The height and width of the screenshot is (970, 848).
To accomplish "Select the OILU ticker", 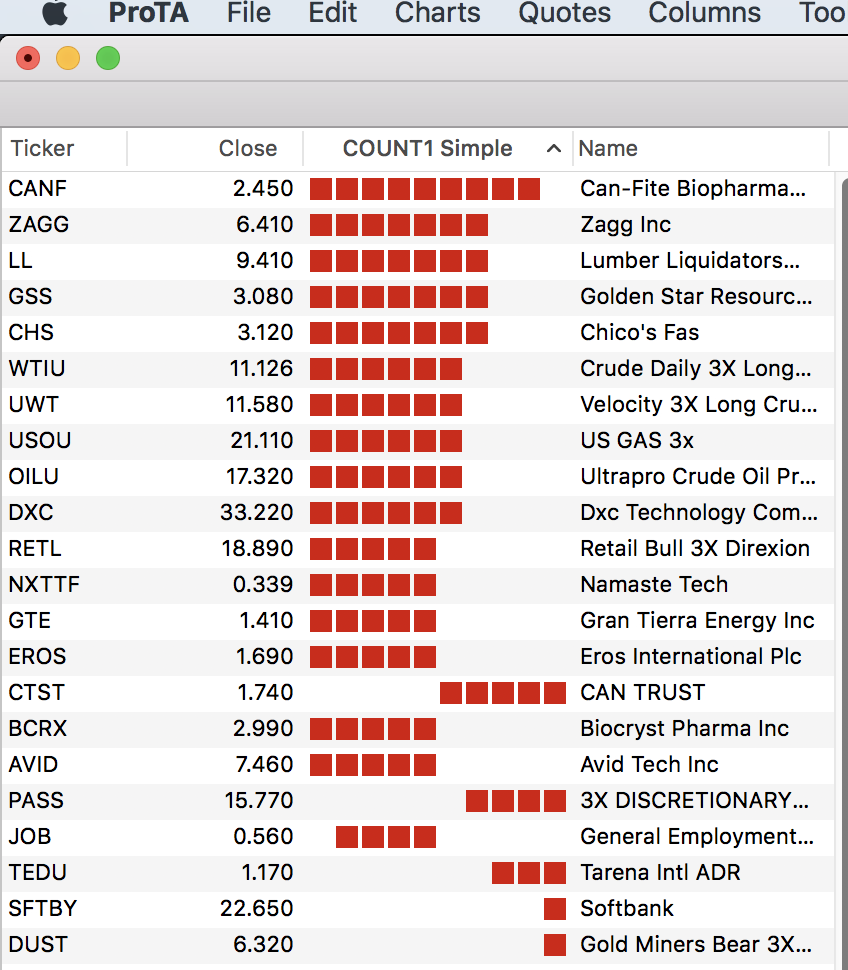I will point(33,476).
